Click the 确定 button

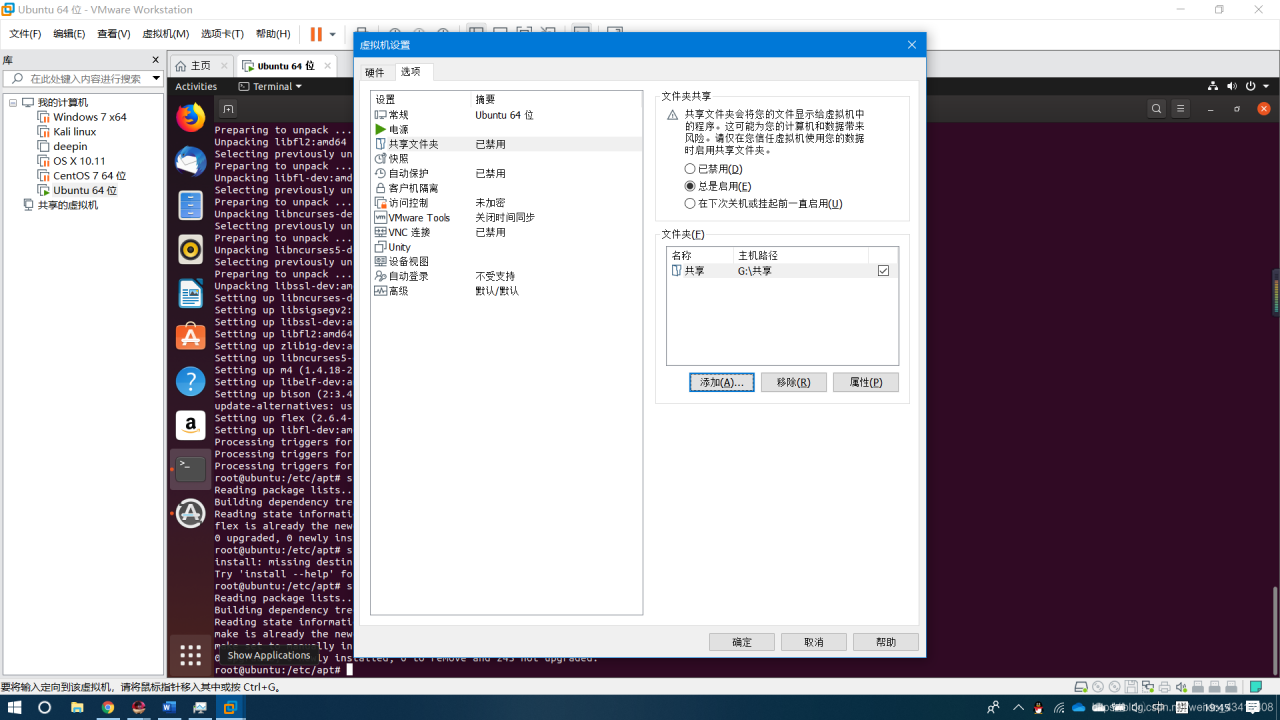point(742,642)
